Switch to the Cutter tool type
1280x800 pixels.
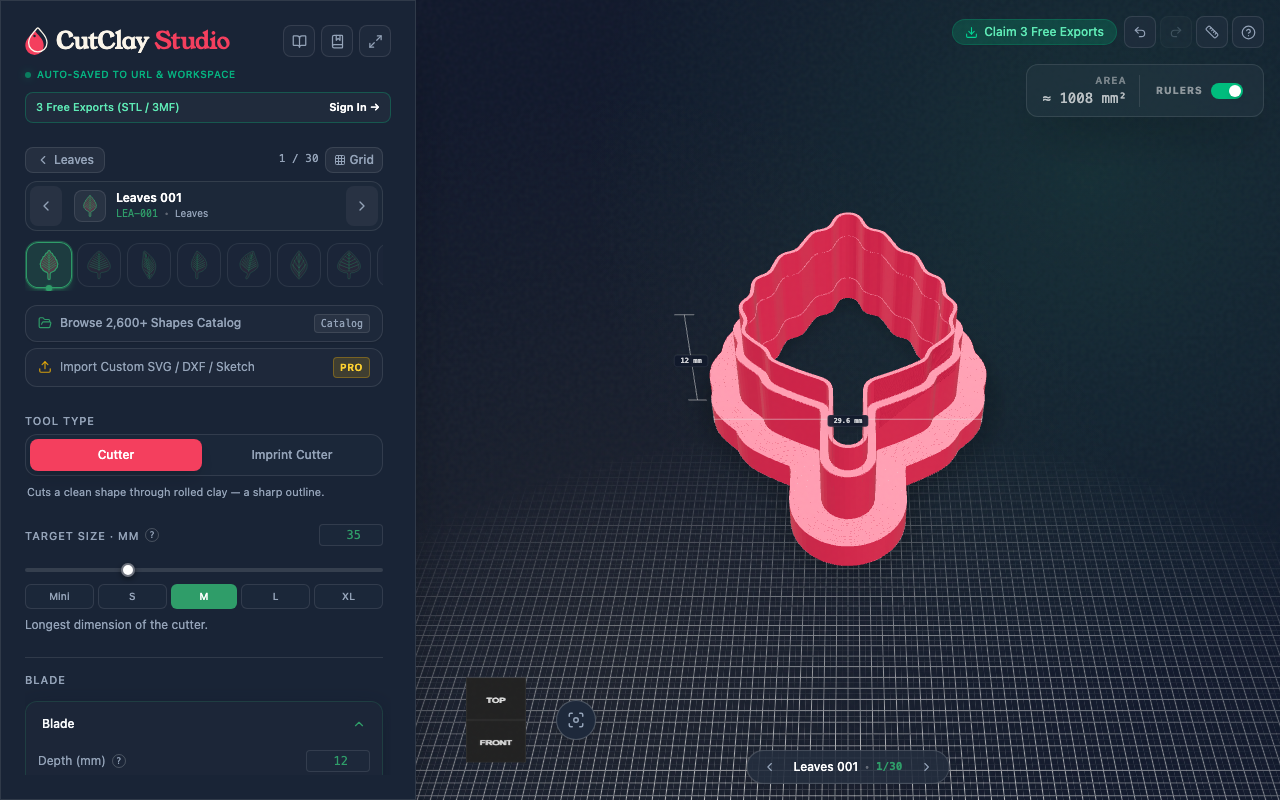tap(116, 455)
